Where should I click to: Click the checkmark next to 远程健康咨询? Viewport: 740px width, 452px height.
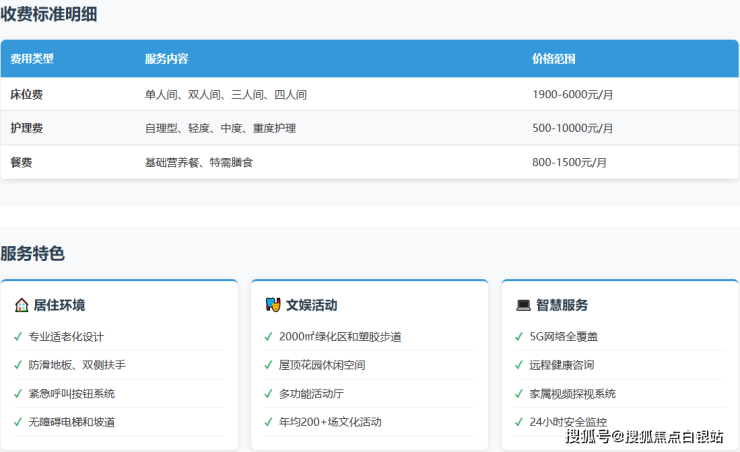tap(519, 365)
